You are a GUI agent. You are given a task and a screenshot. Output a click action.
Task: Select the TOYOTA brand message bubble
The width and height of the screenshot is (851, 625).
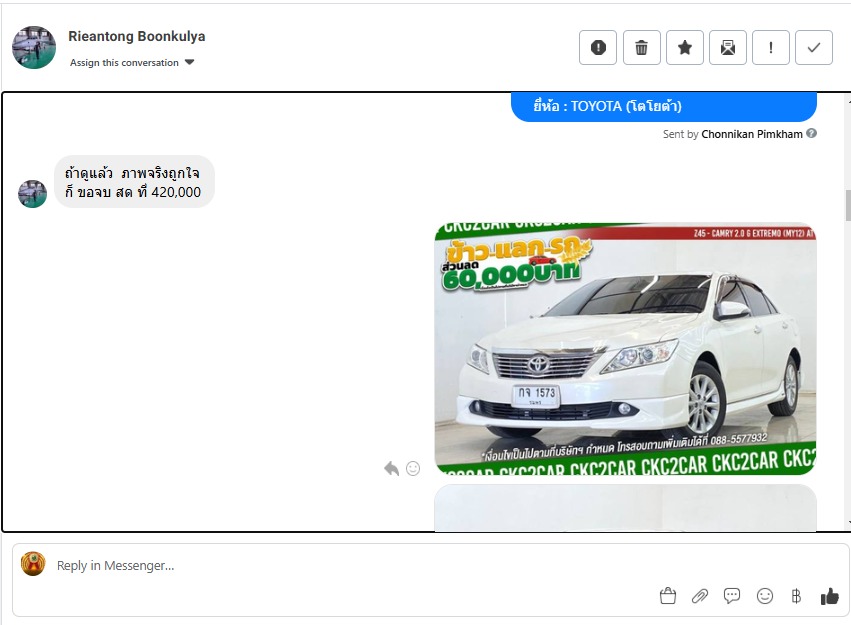[x=664, y=106]
